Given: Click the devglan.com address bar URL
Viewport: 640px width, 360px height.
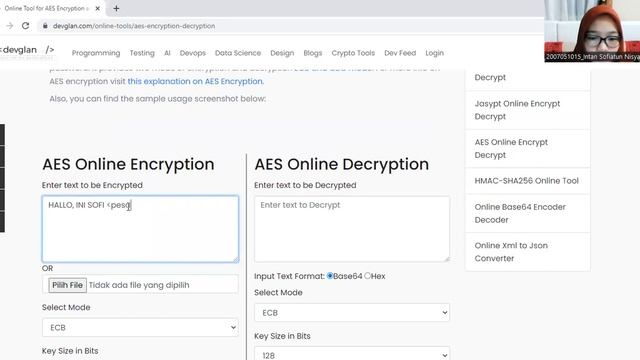Looking at the screenshot, I should (134, 26).
